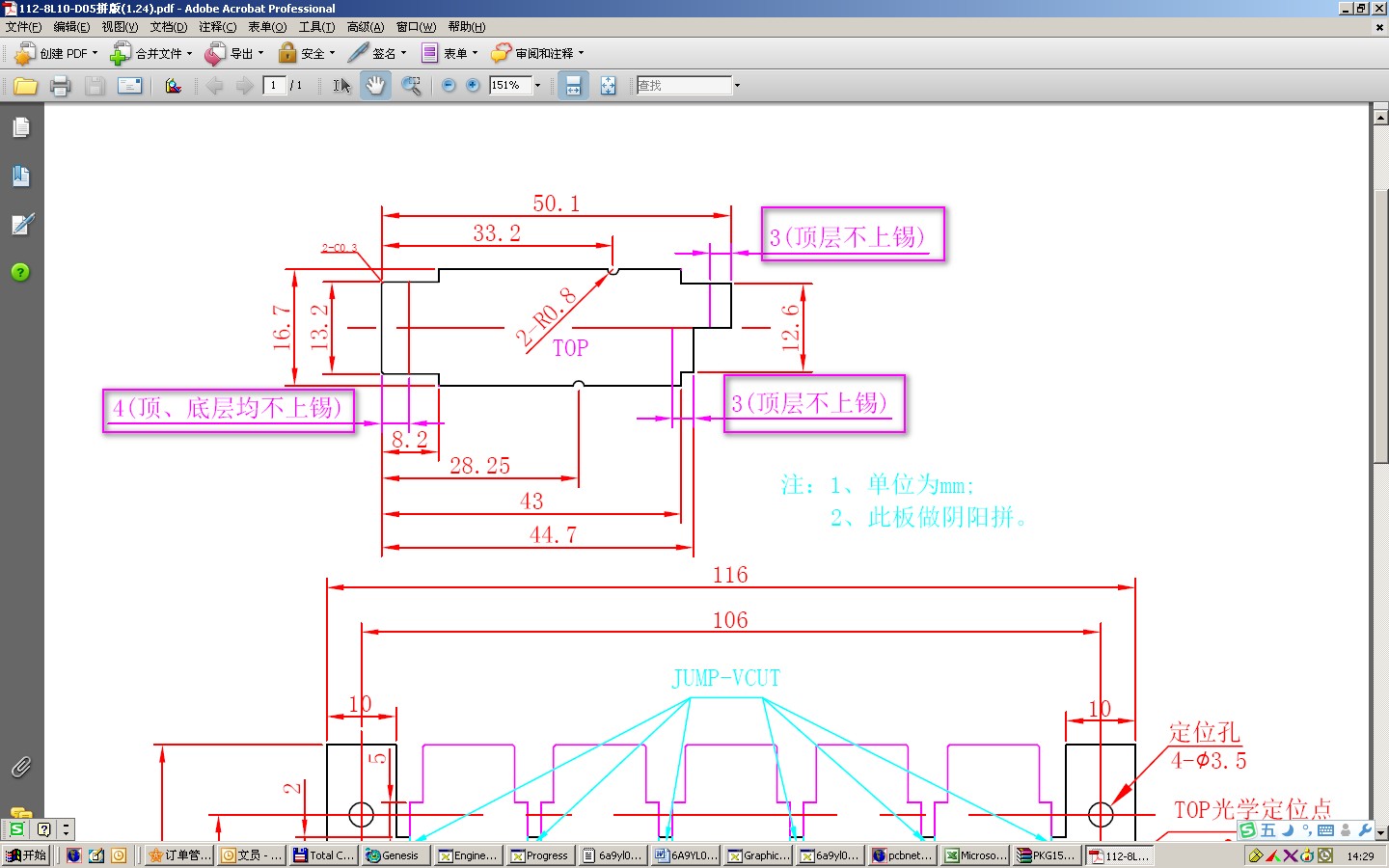Open the 文档 (Document) menu
The width and height of the screenshot is (1389, 868).
[169, 27]
